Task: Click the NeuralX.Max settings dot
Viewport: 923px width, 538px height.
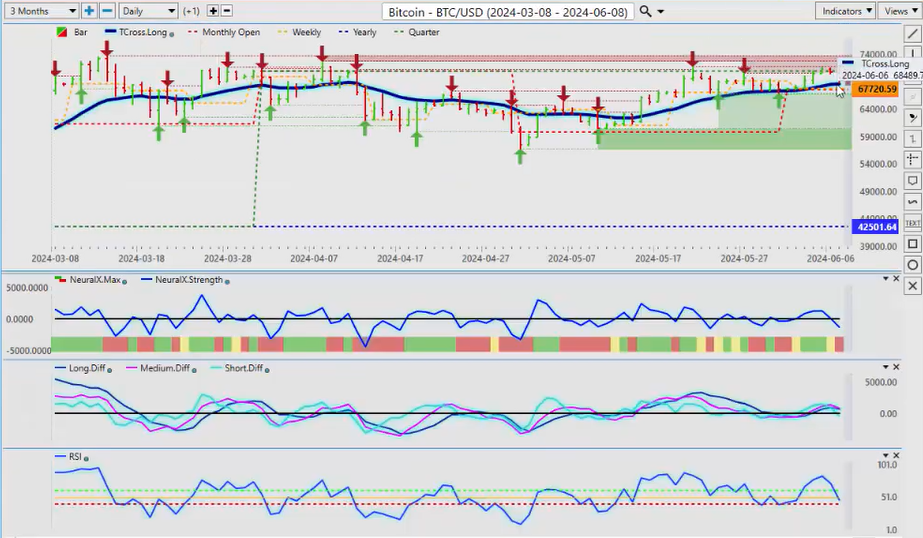Action: pyautogui.click(x=125, y=281)
